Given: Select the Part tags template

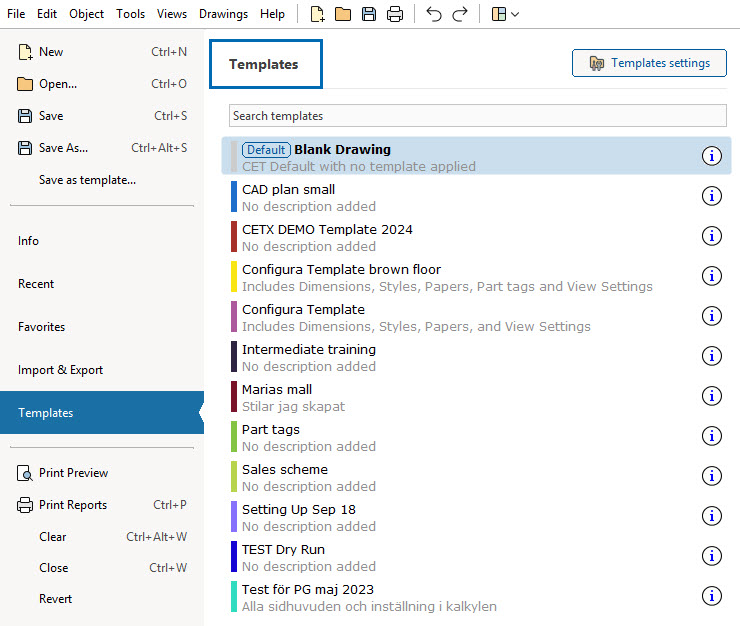Looking at the screenshot, I should click(476, 437).
